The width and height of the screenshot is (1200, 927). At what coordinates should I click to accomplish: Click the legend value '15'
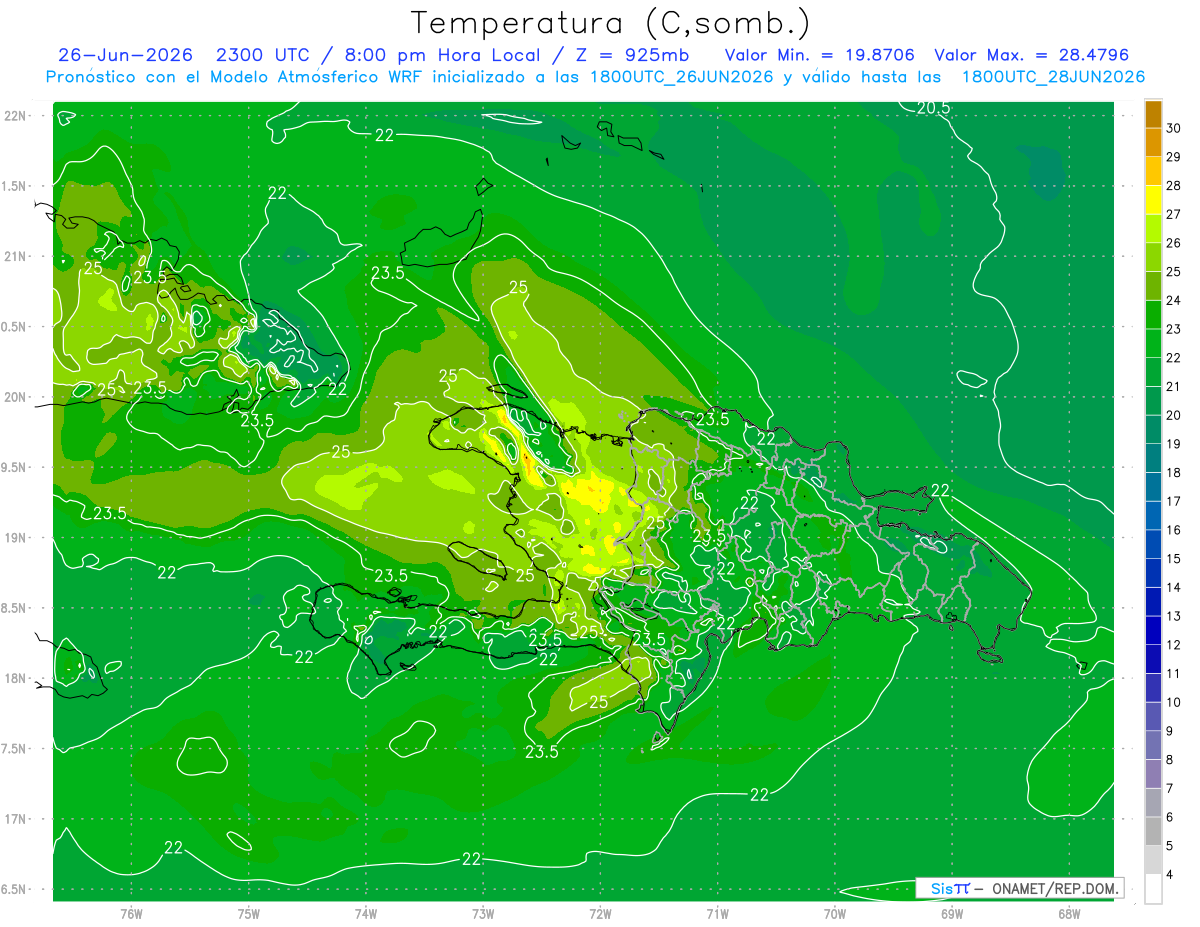[1175, 559]
